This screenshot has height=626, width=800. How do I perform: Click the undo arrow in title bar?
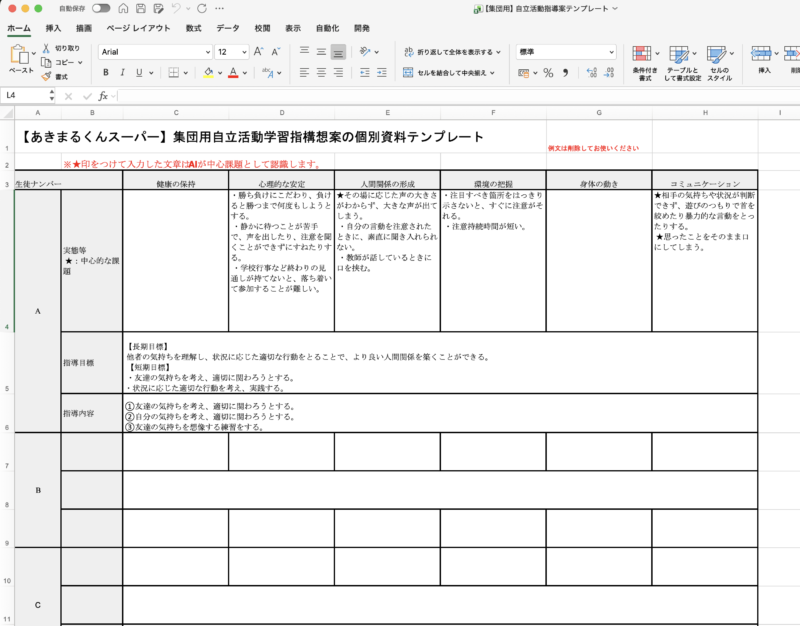coord(175,8)
